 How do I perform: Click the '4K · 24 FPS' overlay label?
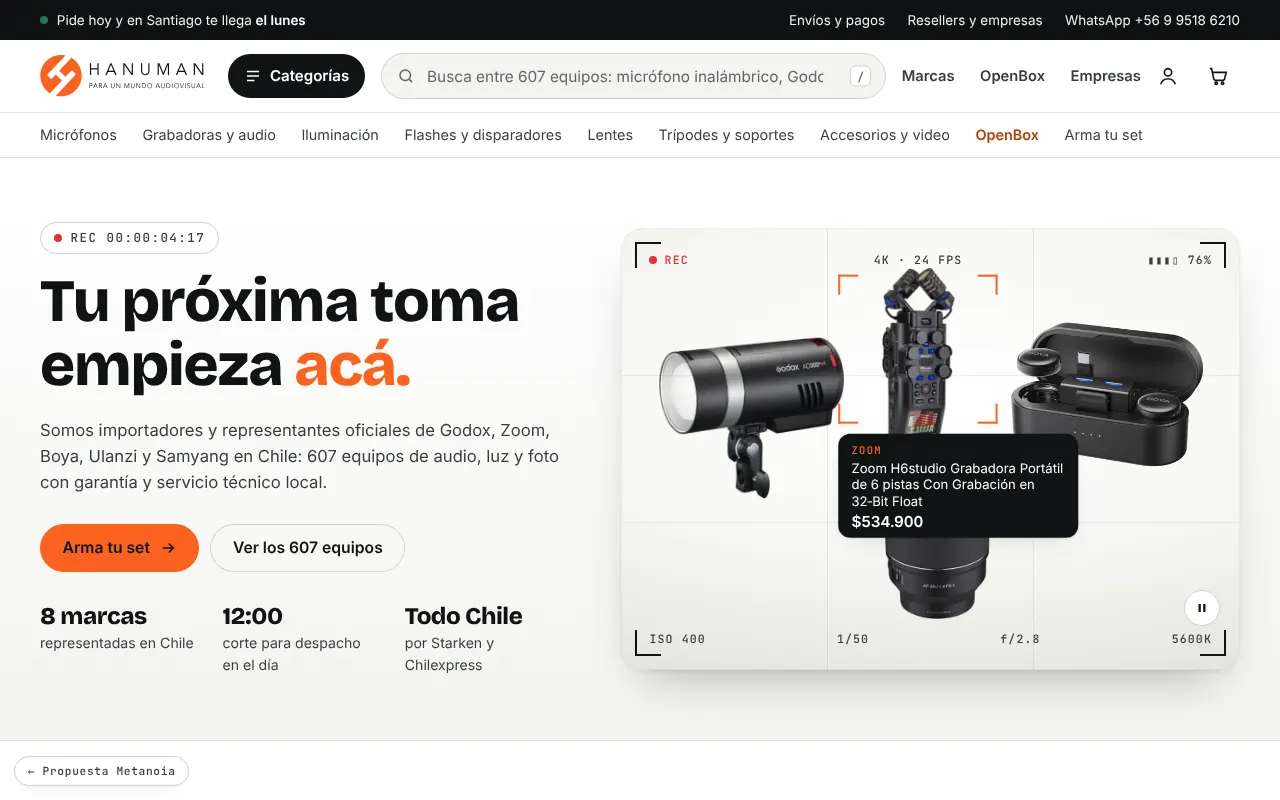tap(917, 260)
